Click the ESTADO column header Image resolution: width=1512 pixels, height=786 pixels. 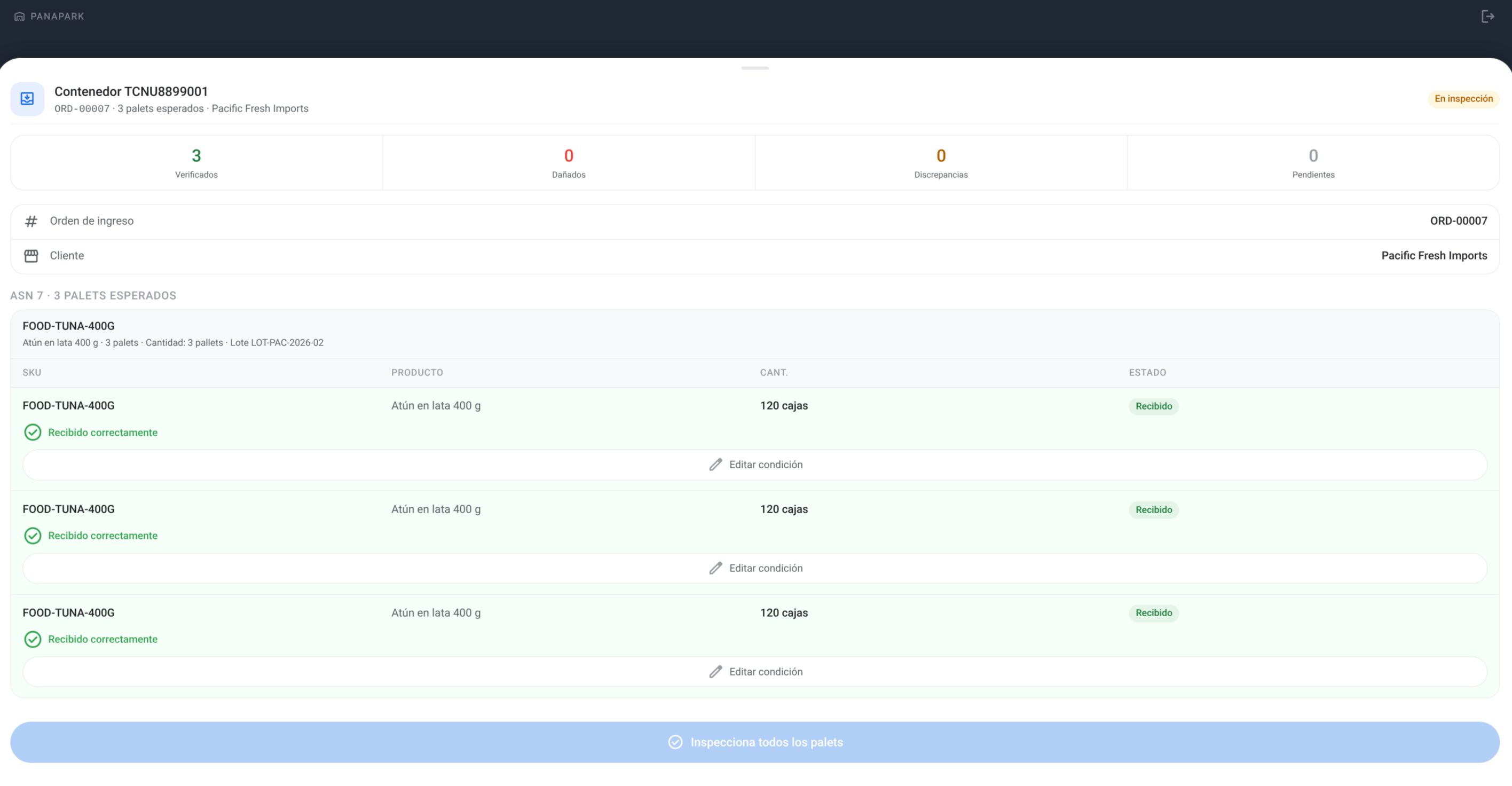tap(1147, 373)
